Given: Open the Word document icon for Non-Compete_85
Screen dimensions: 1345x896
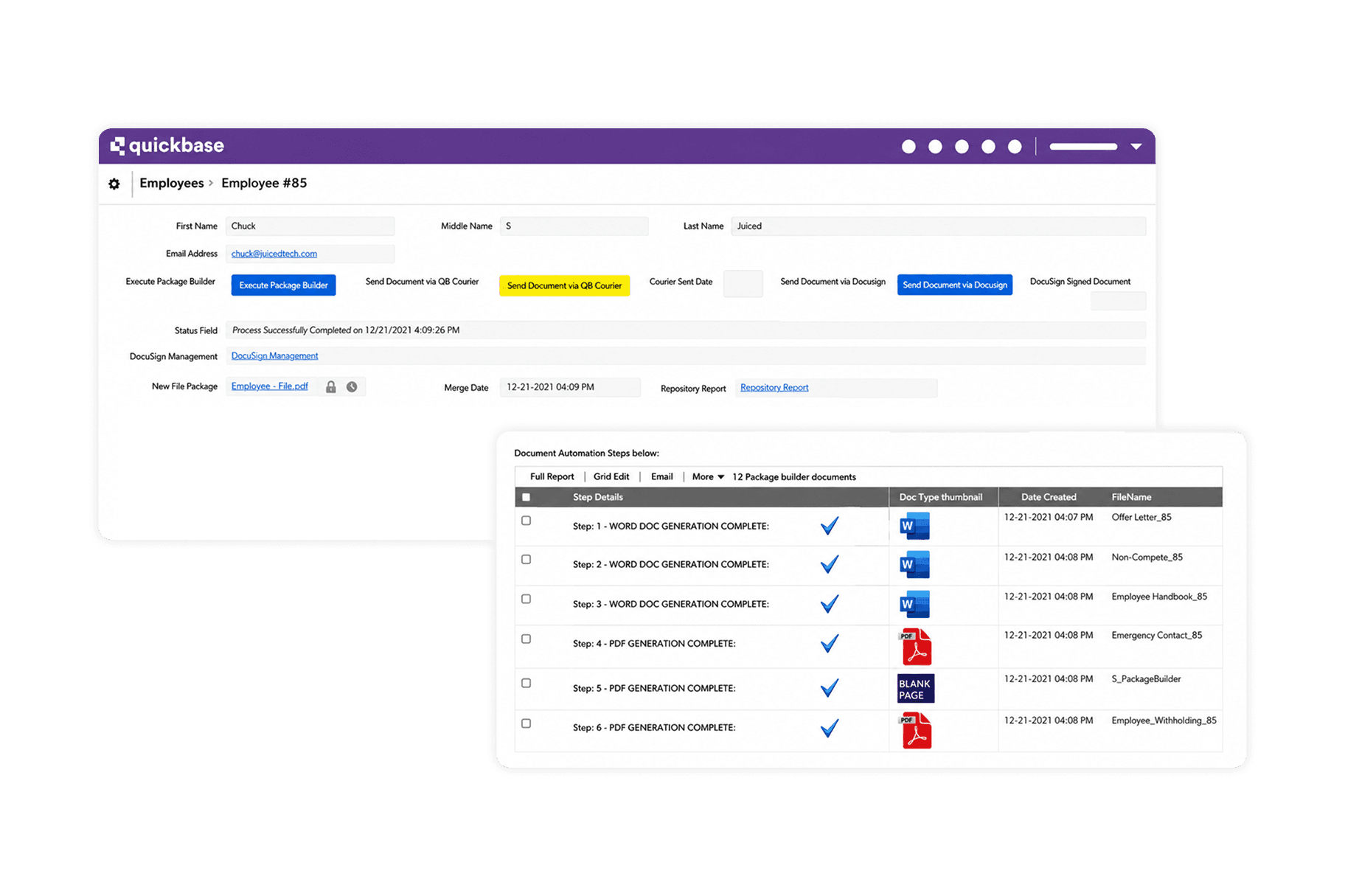Looking at the screenshot, I should (x=914, y=565).
